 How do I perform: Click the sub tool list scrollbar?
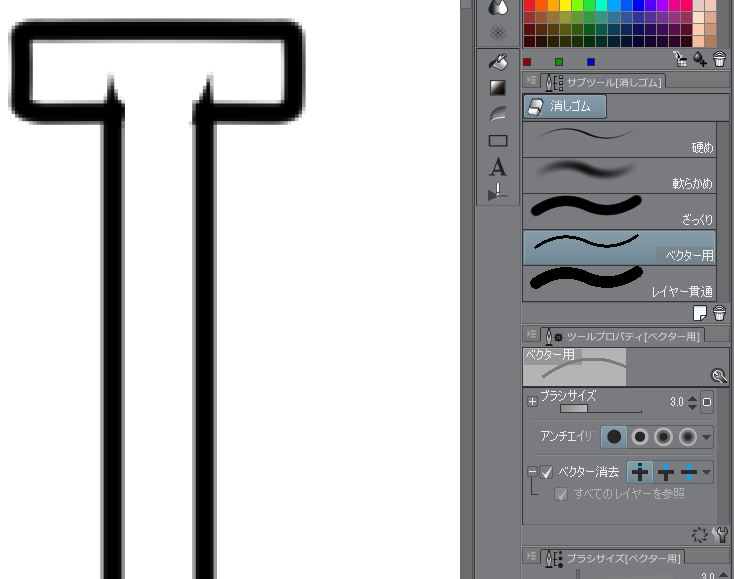(x=723, y=212)
